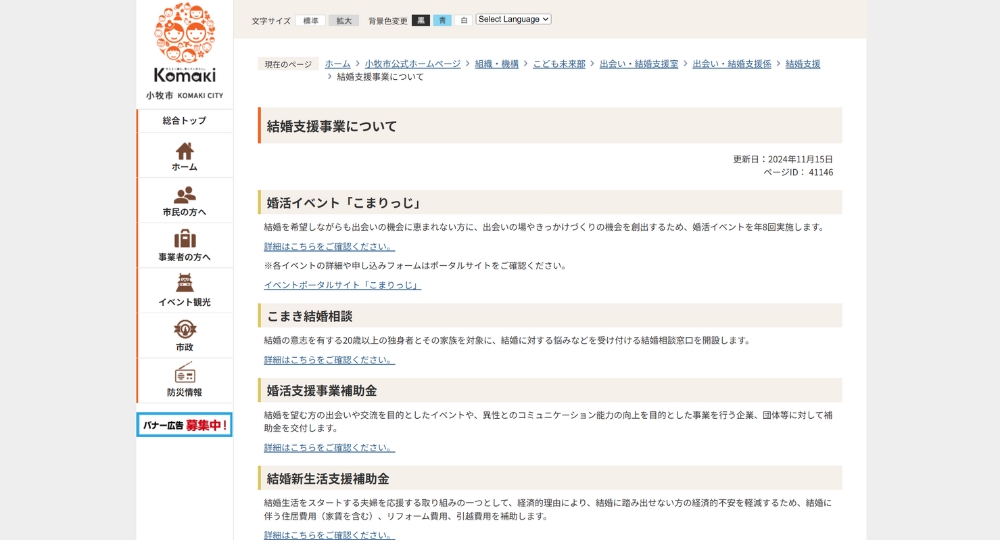Click the Komaki city logo
Viewport: 1000px width, 540px height.
184,52
